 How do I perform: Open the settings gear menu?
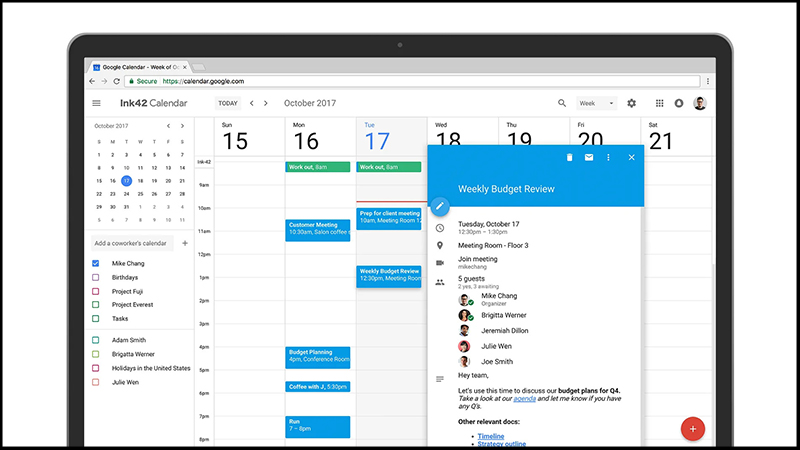point(632,103)
